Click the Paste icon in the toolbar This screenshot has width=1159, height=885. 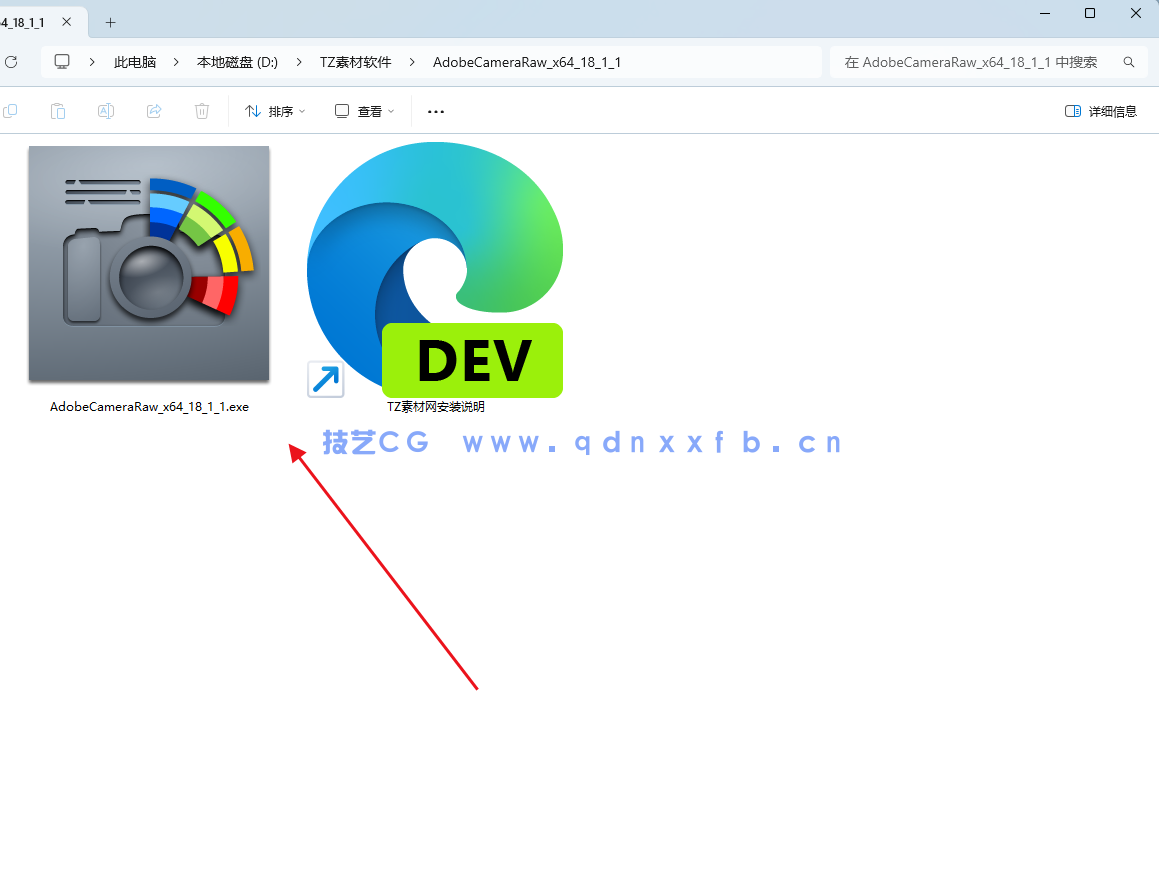(x=58, y=111)
